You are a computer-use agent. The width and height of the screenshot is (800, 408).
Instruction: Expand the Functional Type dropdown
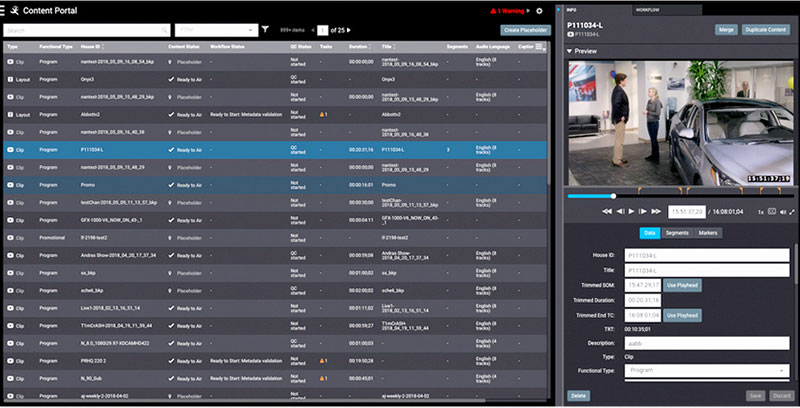point(706,369)
